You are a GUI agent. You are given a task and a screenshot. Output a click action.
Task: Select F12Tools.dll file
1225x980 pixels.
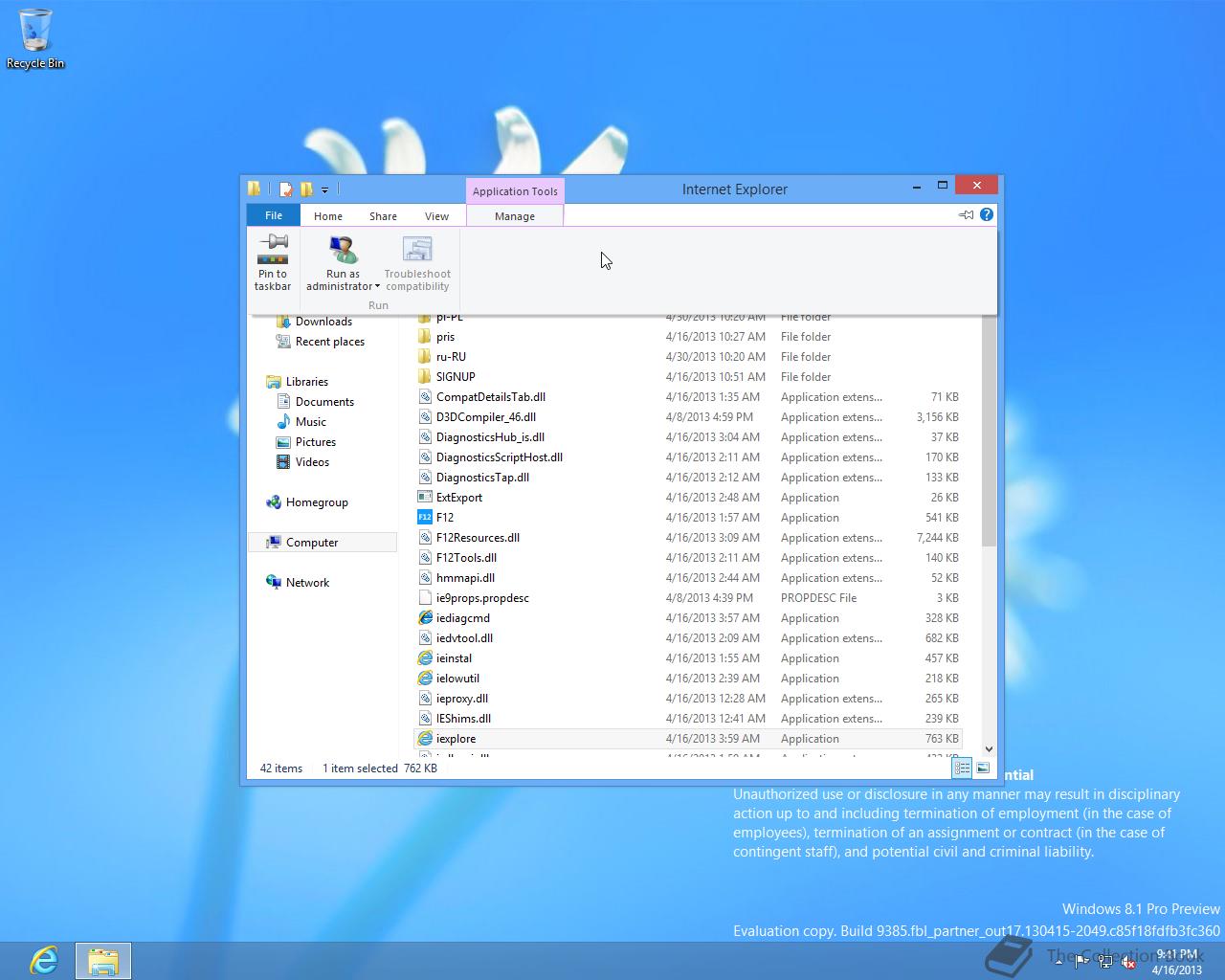coord(687,558)
